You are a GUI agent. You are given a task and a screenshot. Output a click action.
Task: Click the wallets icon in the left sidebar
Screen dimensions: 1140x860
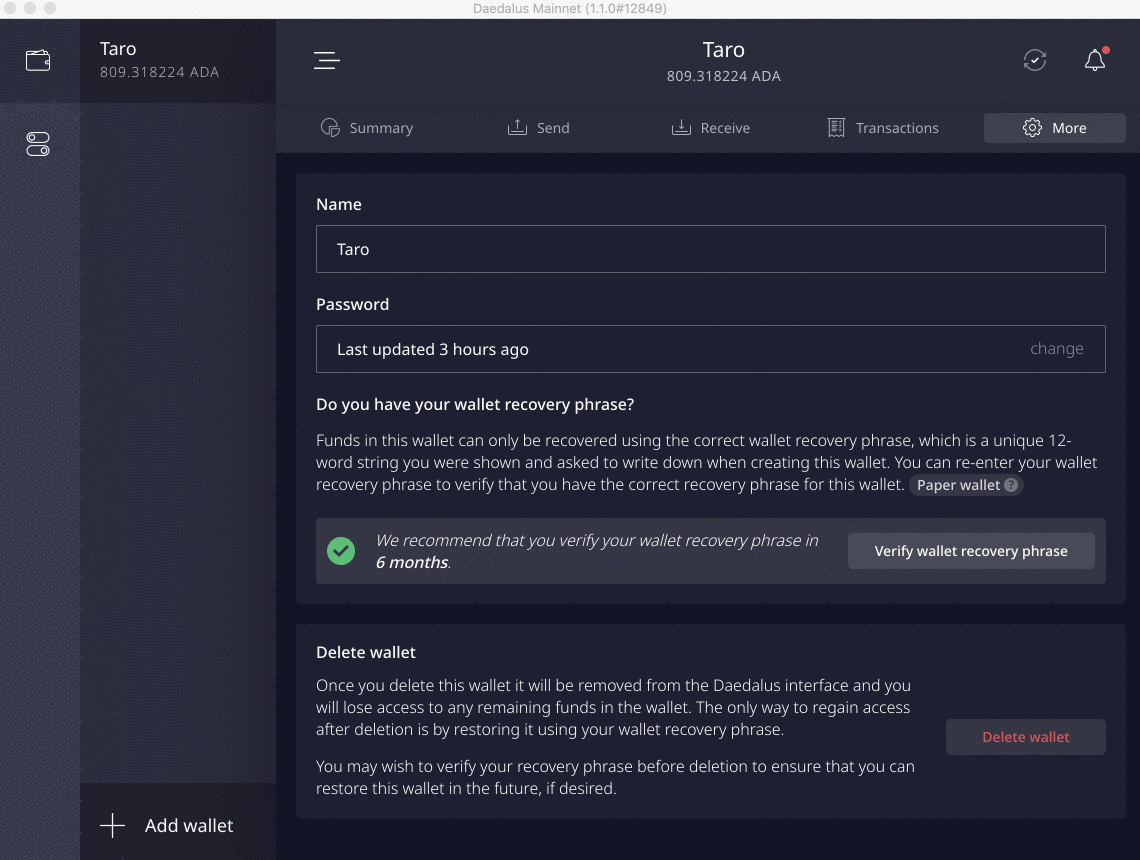point(38,60)
